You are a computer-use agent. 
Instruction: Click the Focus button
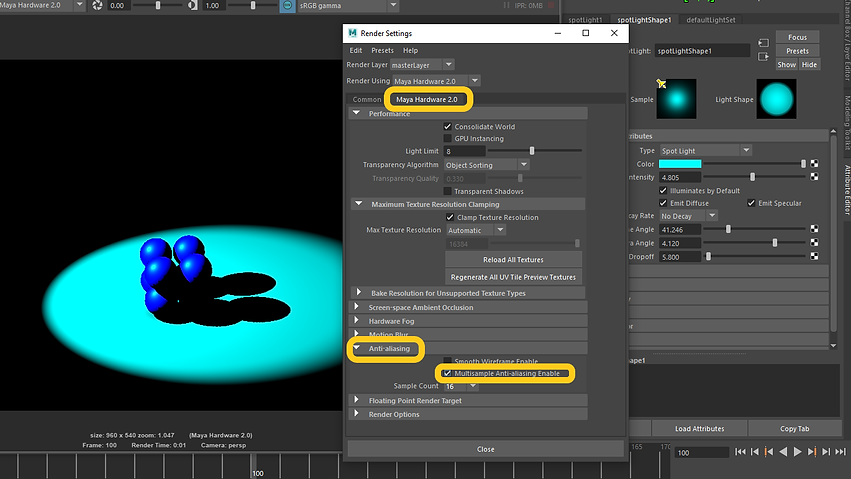point(797,37)
